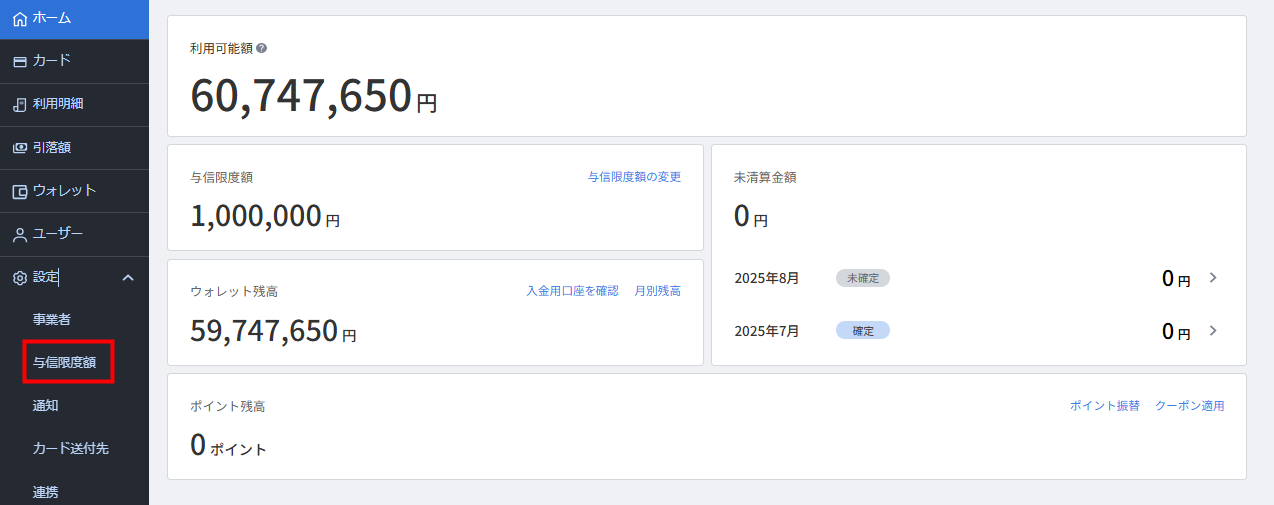The image size is (1274, 505).
Task: Expand the 2025年7月 confirmed row arrow
Action: click(1213, 330)
